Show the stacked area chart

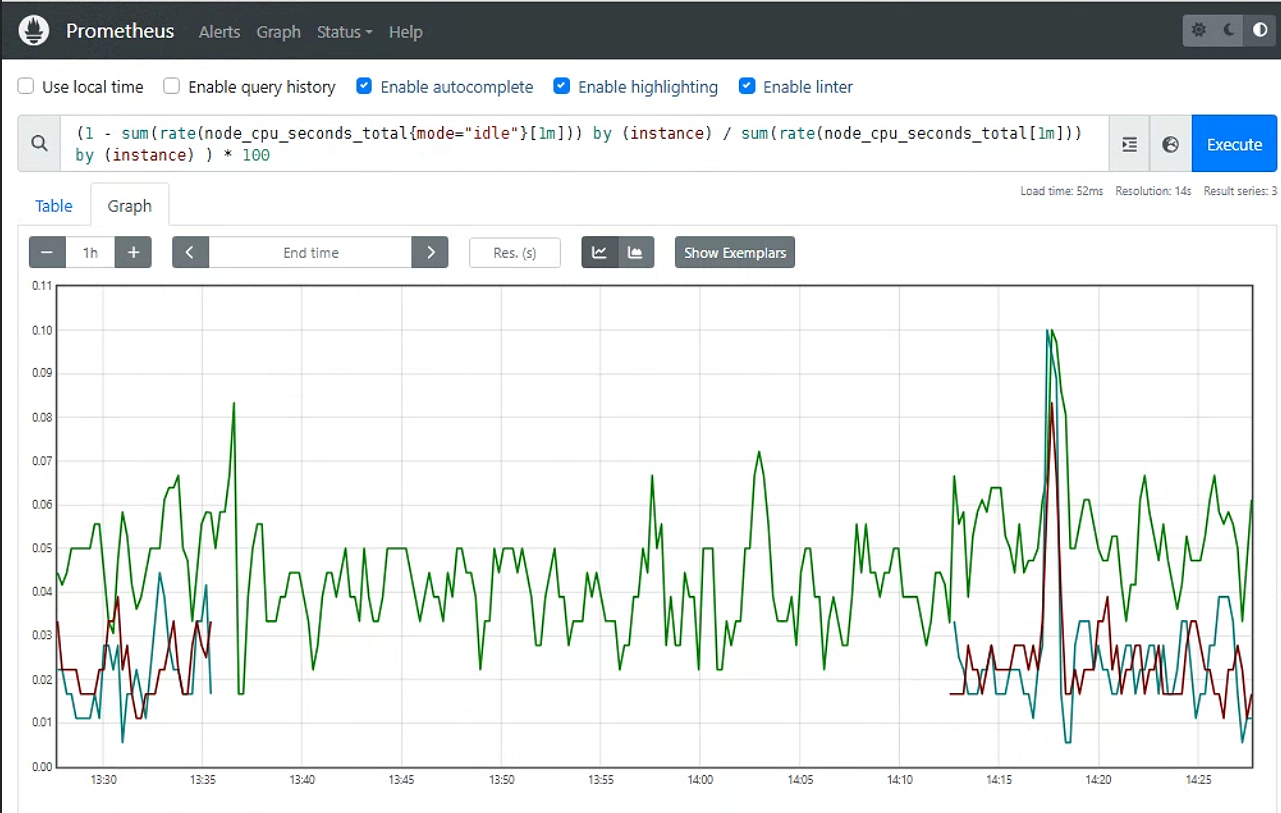[636, 252]
